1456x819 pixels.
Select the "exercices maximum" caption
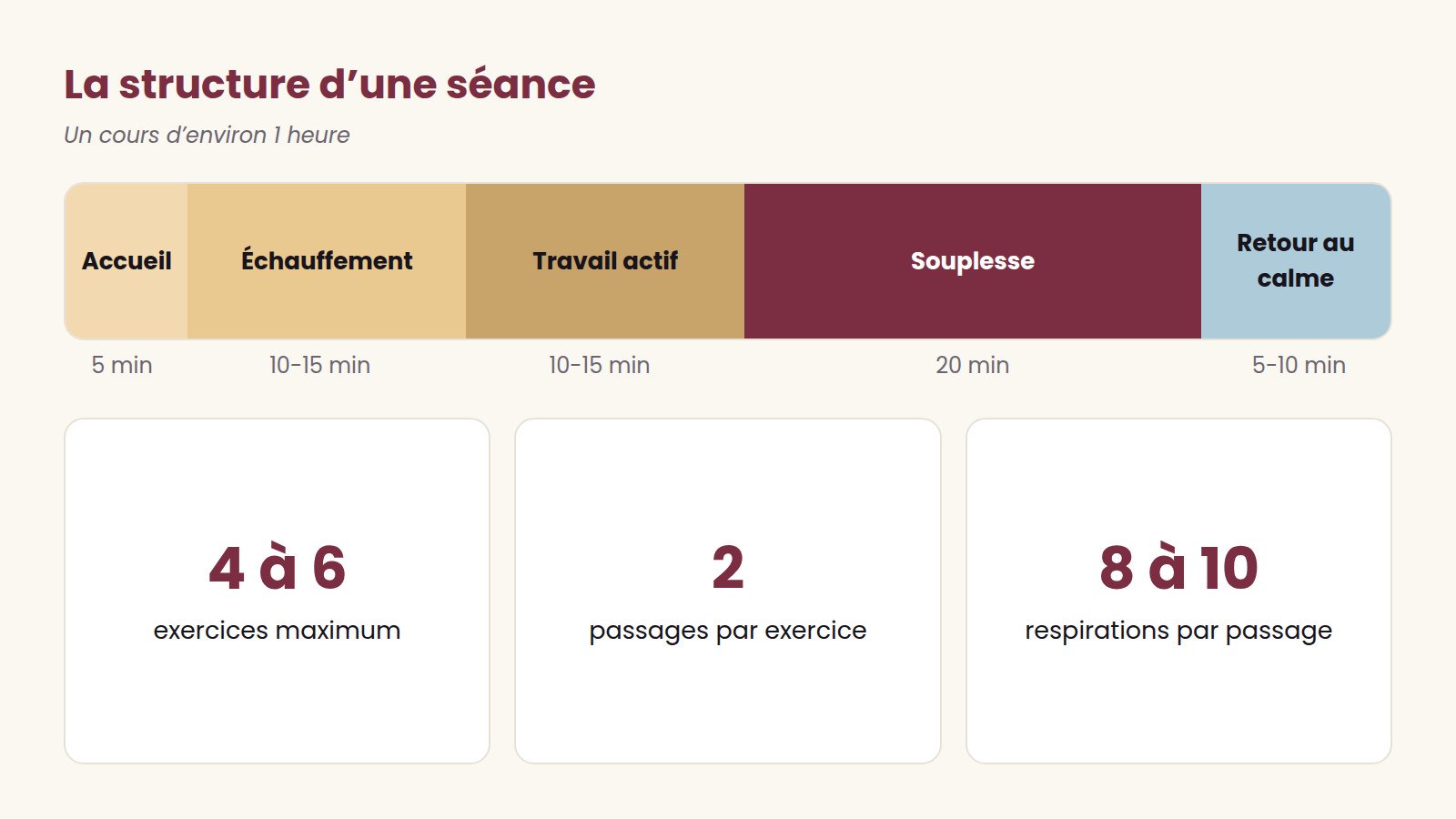tap(277, 630)
